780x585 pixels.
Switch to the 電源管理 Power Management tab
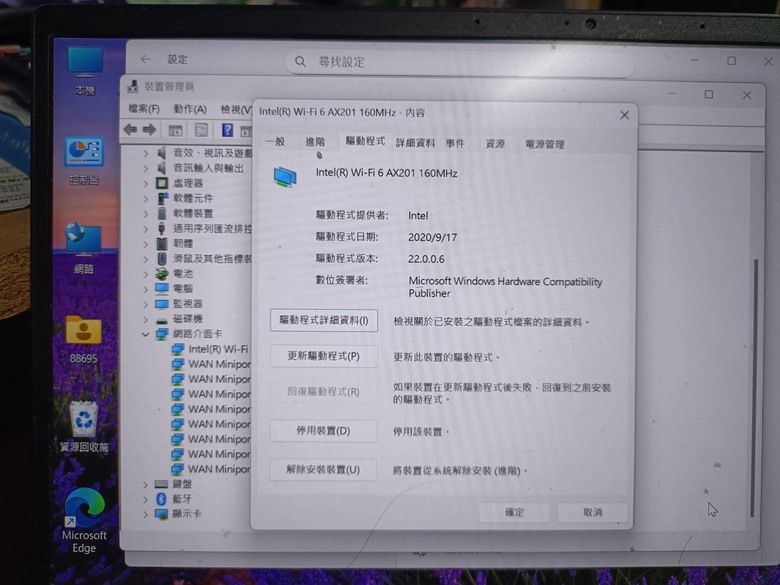pyautogui.click(x=545, y=144)
